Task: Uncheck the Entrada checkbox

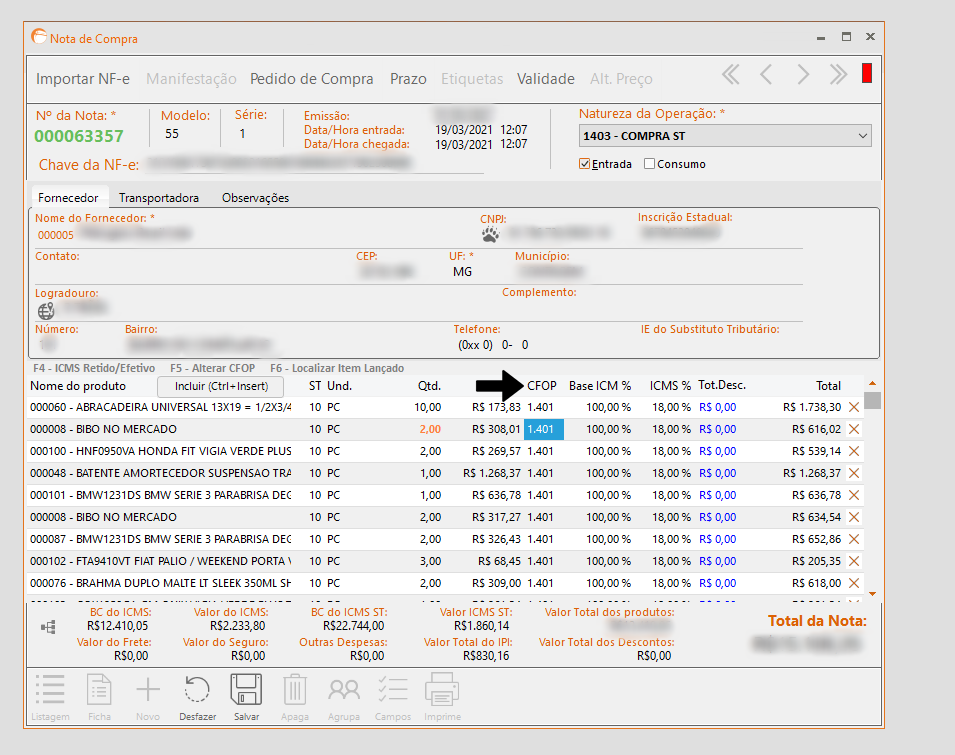Action: (x=585, y=164)
